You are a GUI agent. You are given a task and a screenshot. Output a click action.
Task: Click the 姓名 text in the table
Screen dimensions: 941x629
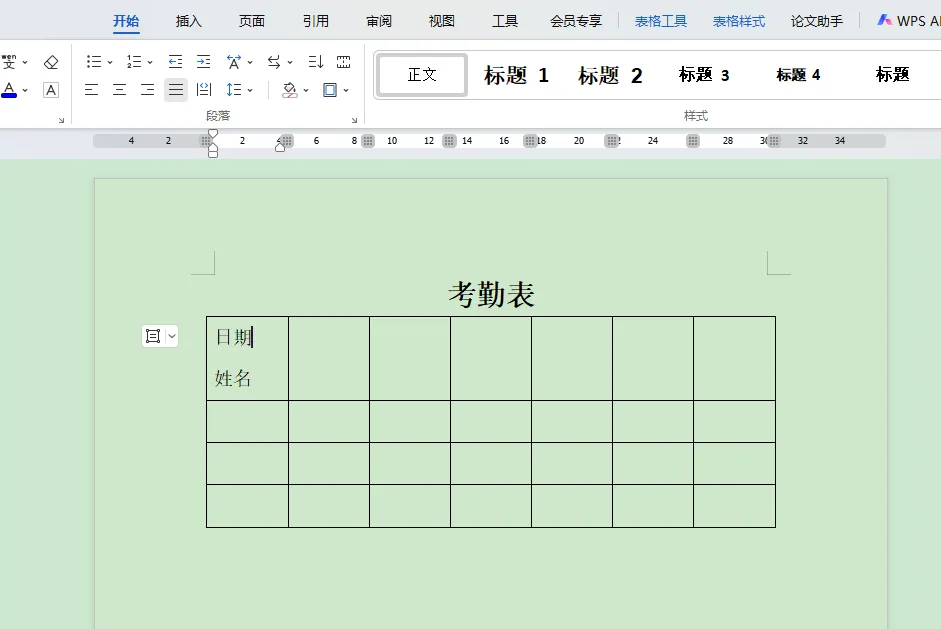(x=233, y=378)
